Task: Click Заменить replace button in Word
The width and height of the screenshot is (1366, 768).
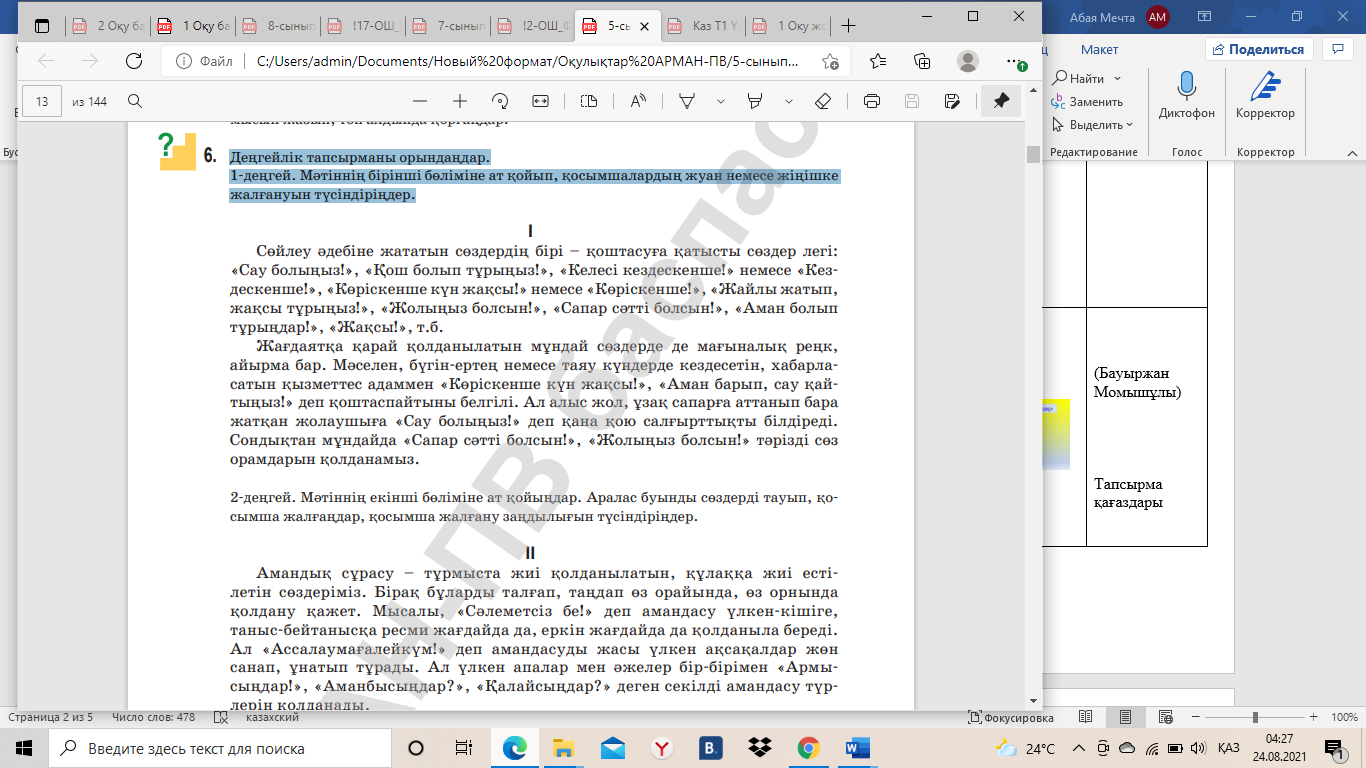Action: [1087, 101]
